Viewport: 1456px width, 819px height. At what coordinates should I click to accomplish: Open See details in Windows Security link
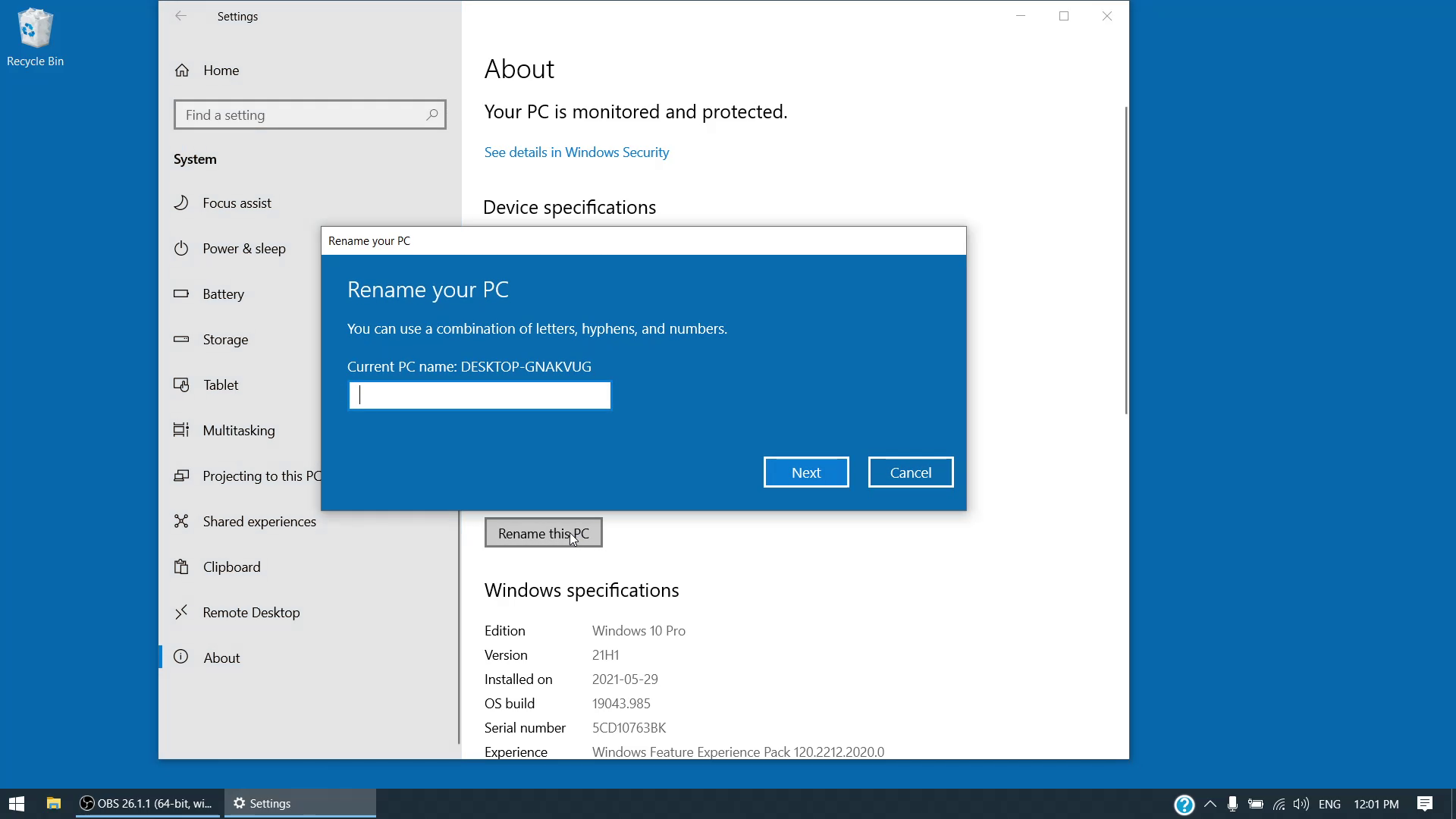tap(576, 152)
